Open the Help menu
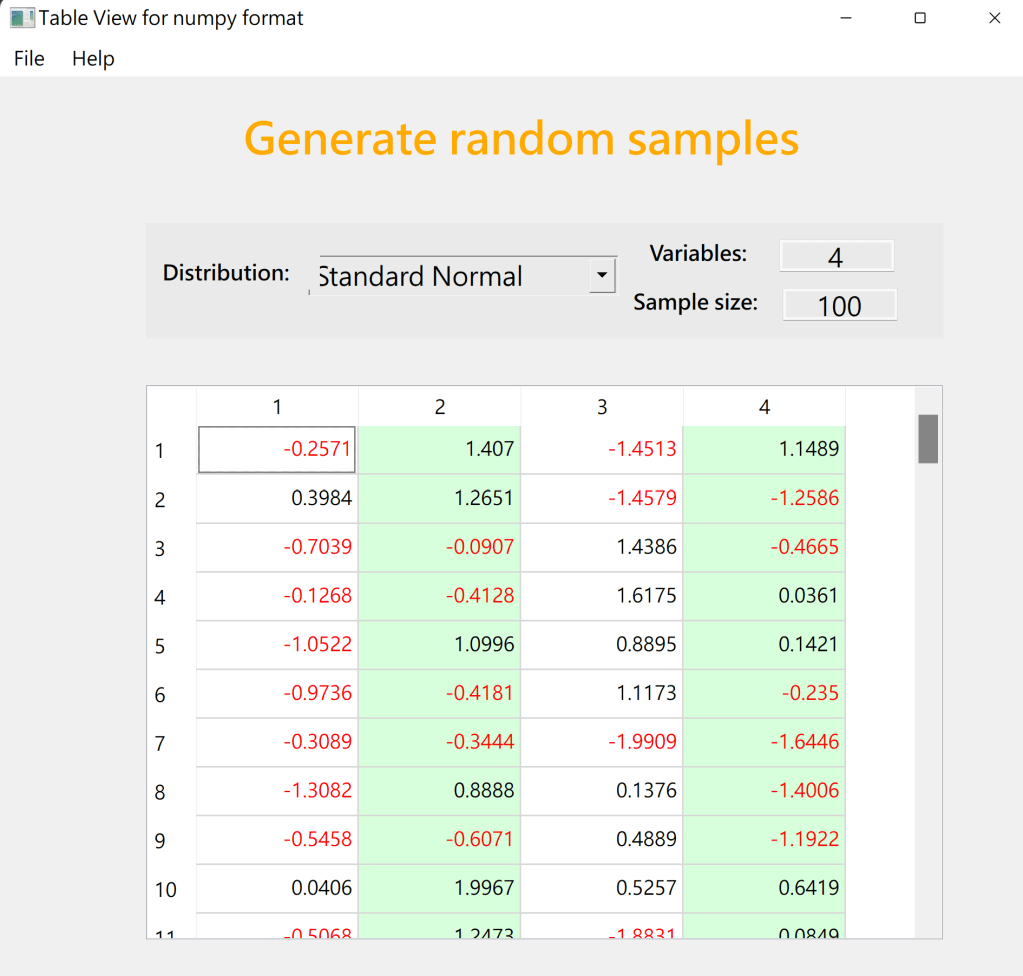The width and height of the screenshot is (1023, 976). (93, 59)
